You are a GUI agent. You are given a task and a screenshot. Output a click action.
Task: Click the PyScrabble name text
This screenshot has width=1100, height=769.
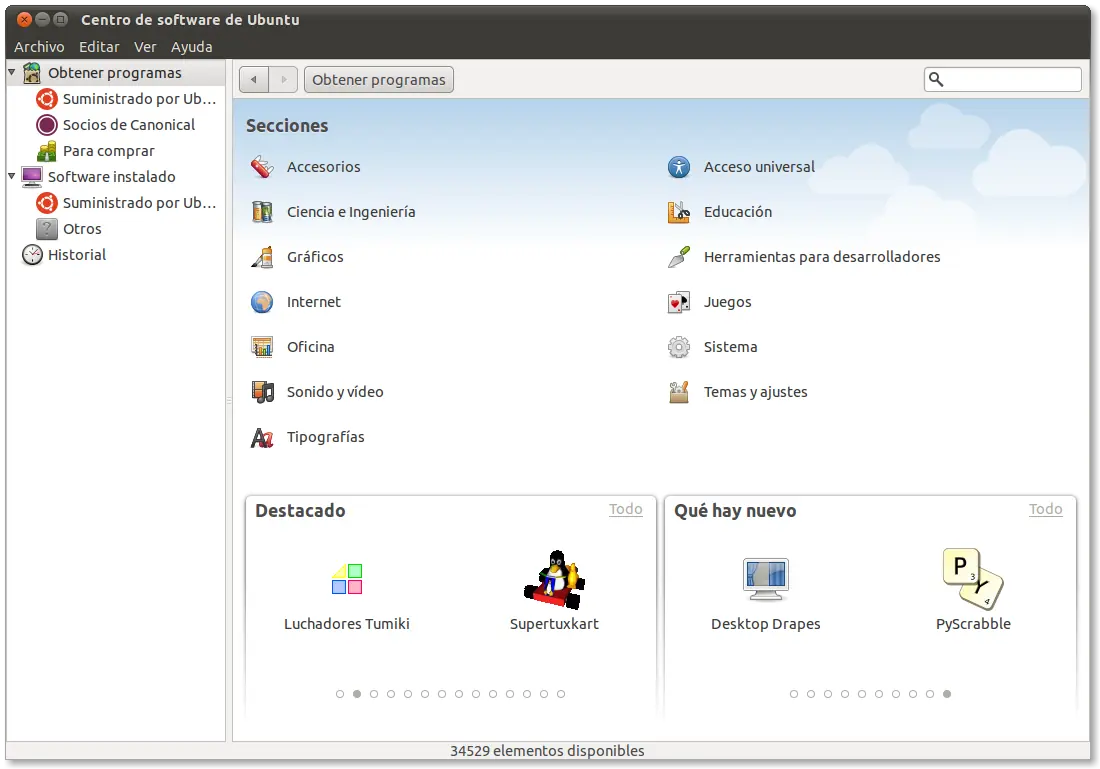coord(973,624)
